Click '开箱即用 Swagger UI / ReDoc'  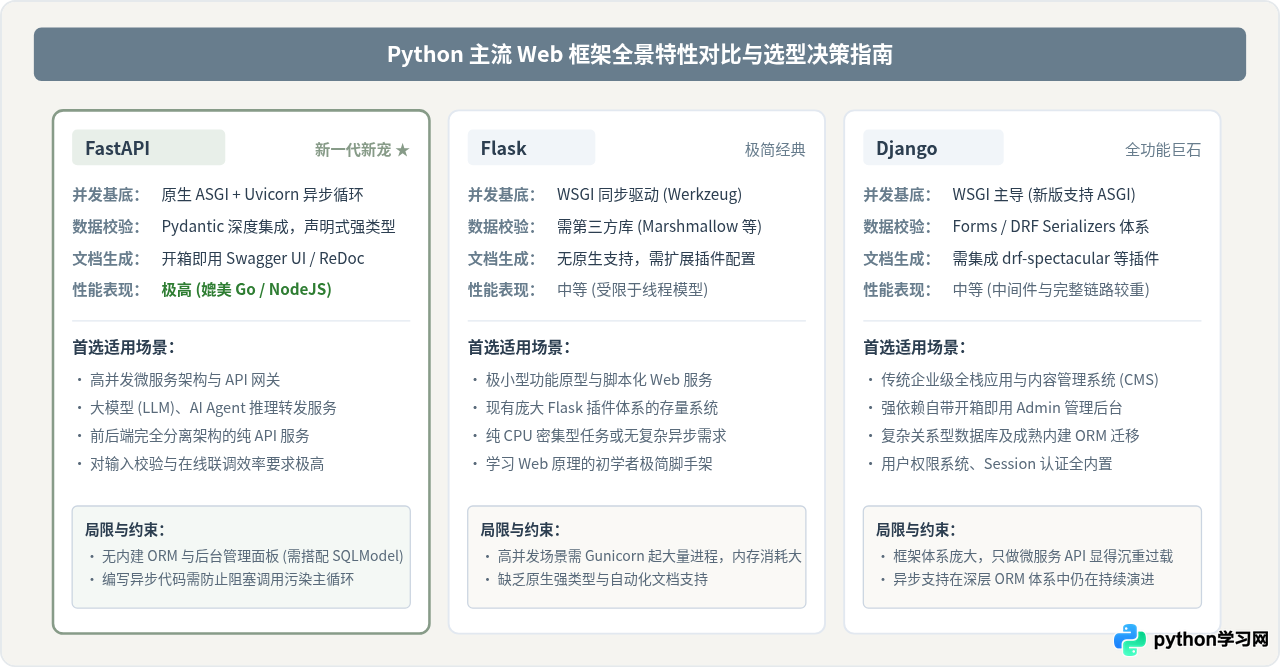[263, 259]
